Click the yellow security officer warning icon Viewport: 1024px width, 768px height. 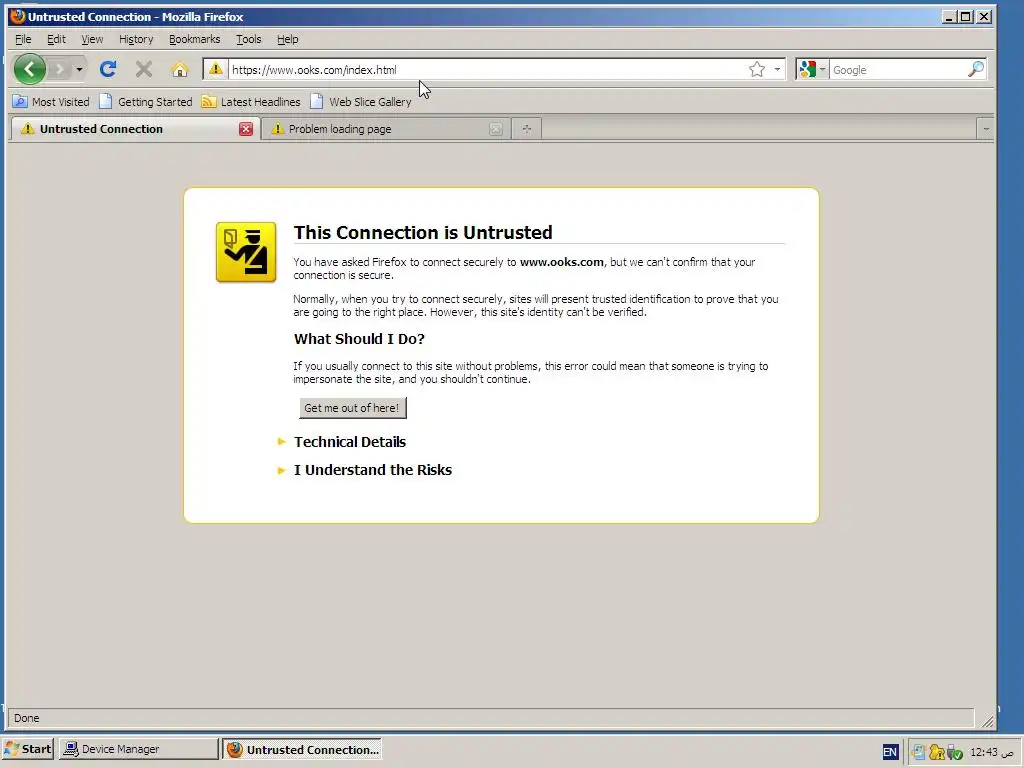click(x=246, y=252)
